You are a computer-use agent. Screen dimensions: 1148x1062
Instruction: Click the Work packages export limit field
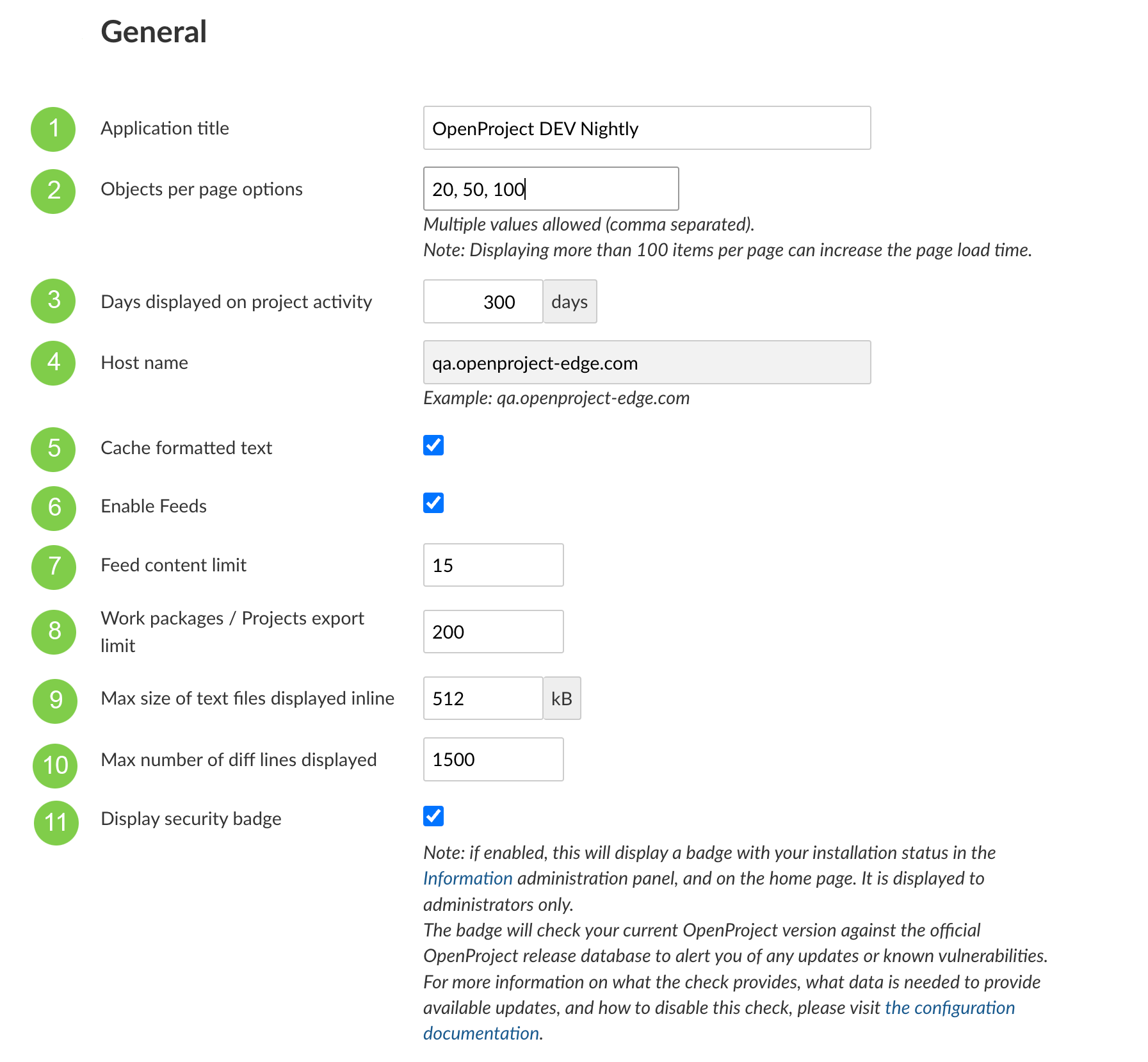click(493, 632)
